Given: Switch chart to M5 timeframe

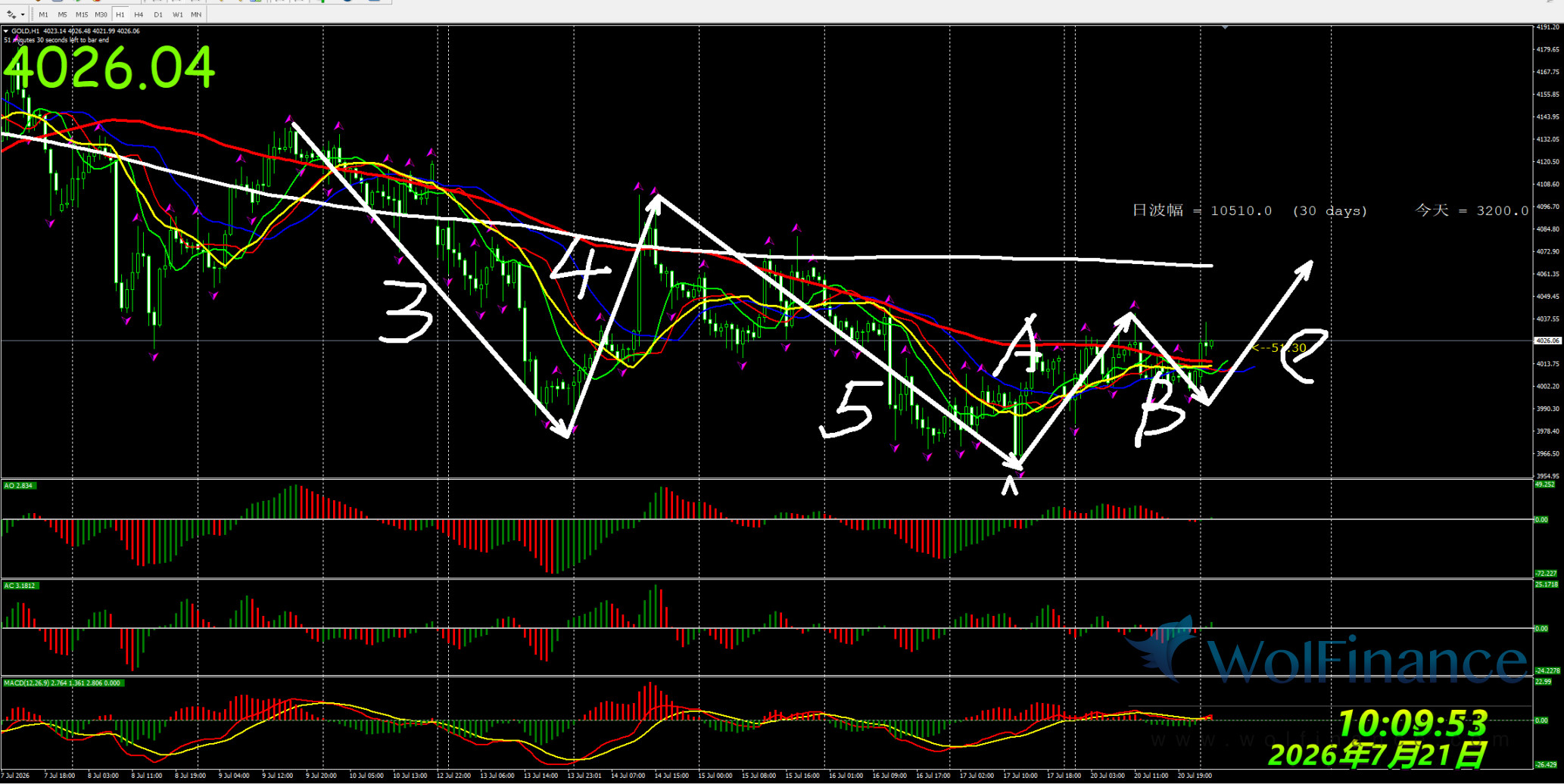Looking at the screenshot, I should (62, 14).
